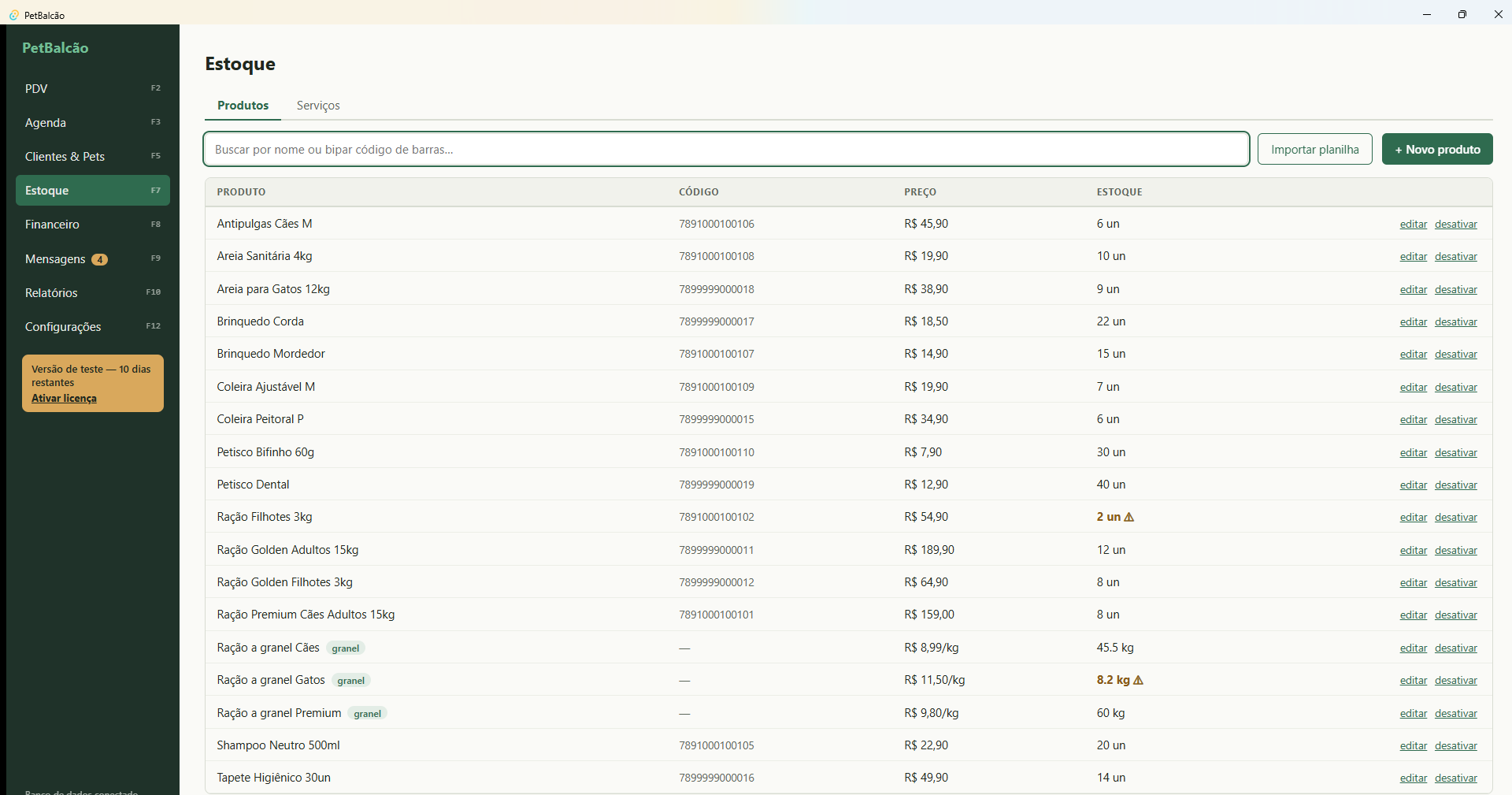The image size is (1512, 795).
Task: Switch to the Serviços tab
Action: tap(318, 106)
